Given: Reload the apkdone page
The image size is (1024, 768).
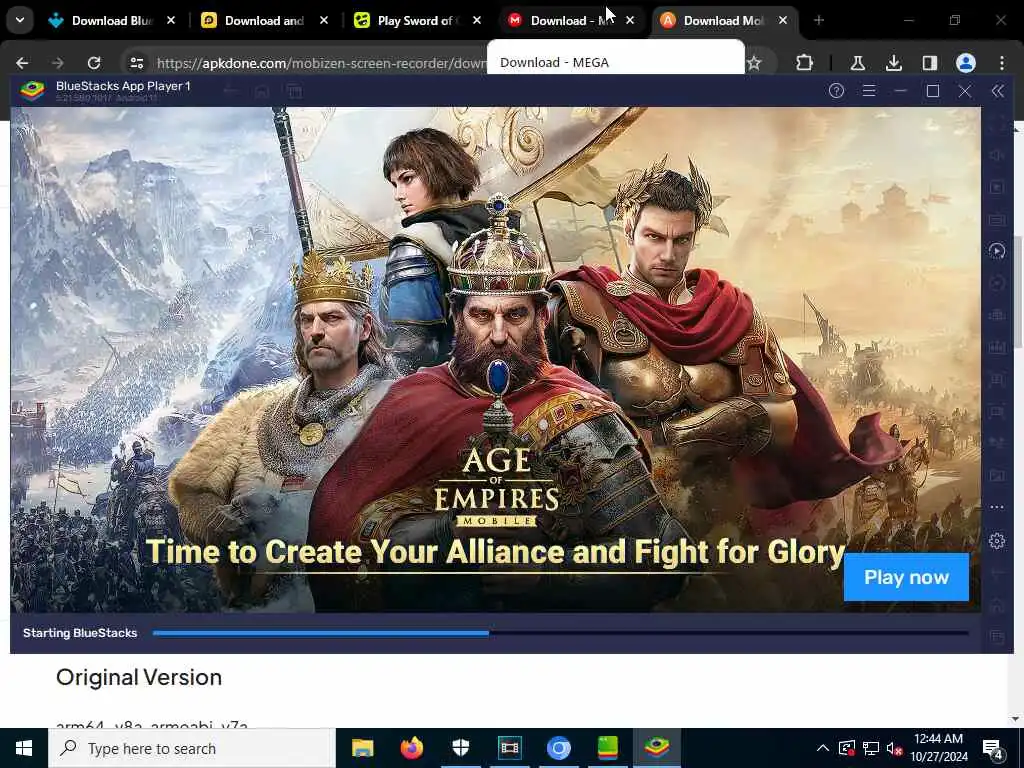Looking at the screenshot, I should point(94,63).
